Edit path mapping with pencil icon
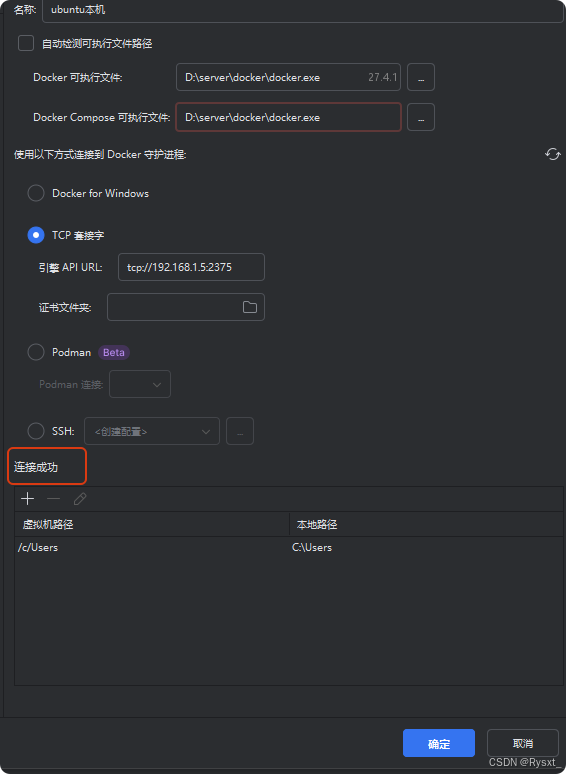Screen dimensions: 566x774 pyautogui.click(x=79, y=499)
